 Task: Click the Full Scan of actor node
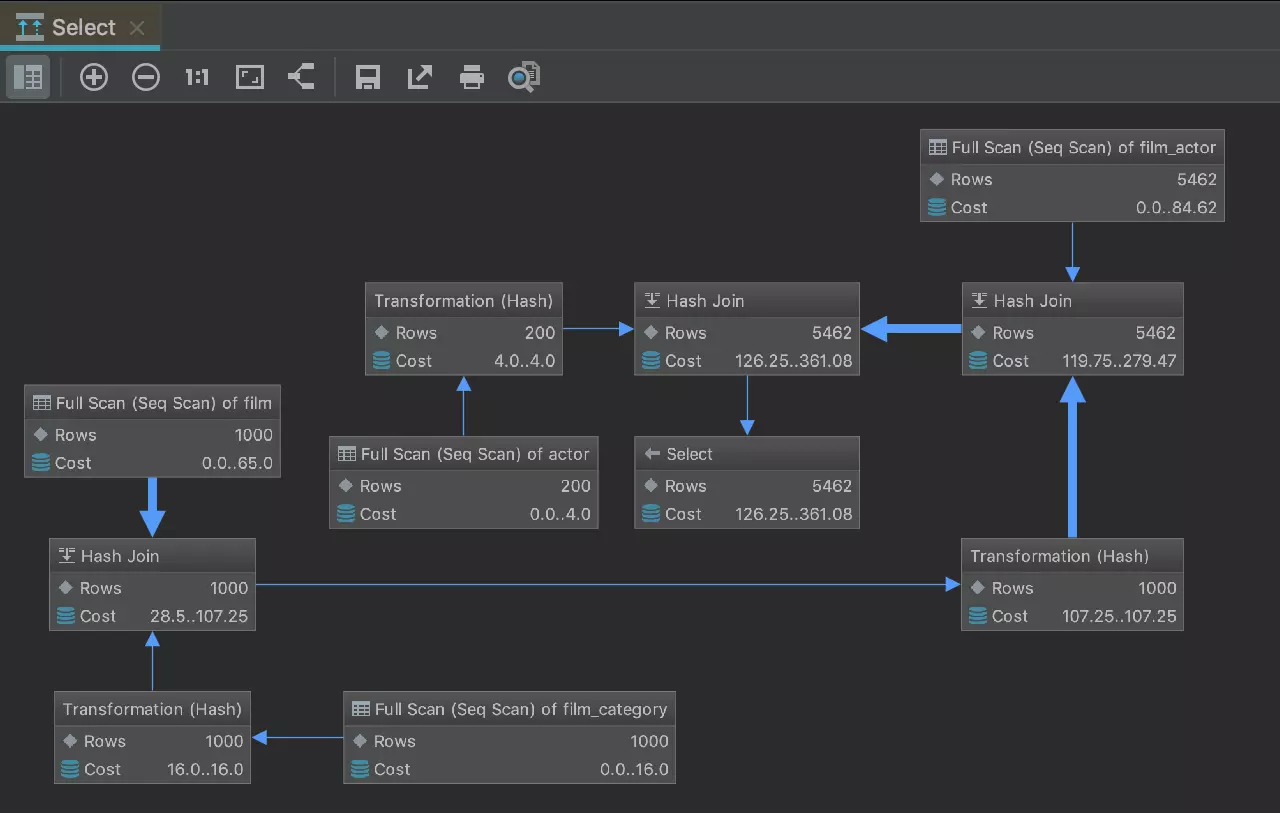pos(464,454)
